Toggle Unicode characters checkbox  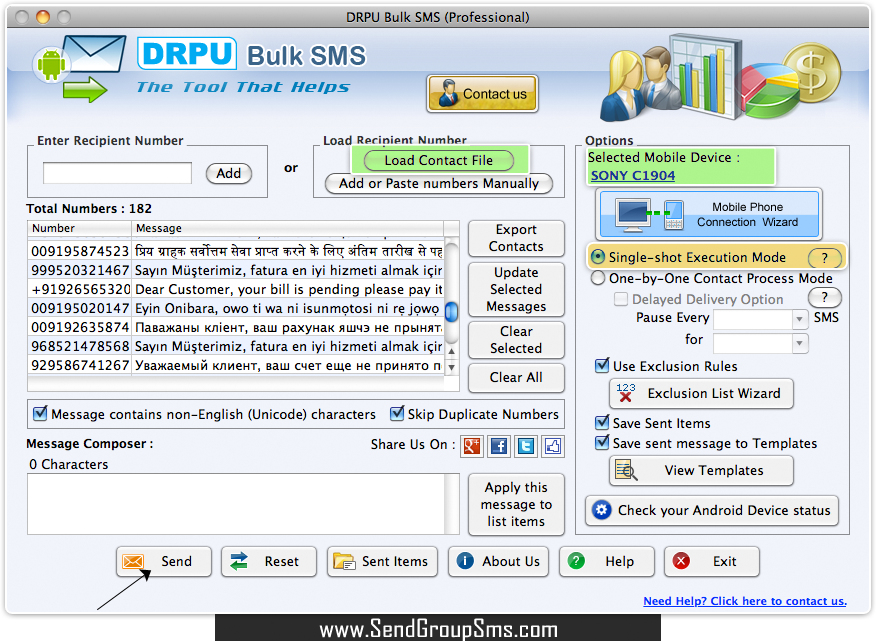tap(40, 413)
